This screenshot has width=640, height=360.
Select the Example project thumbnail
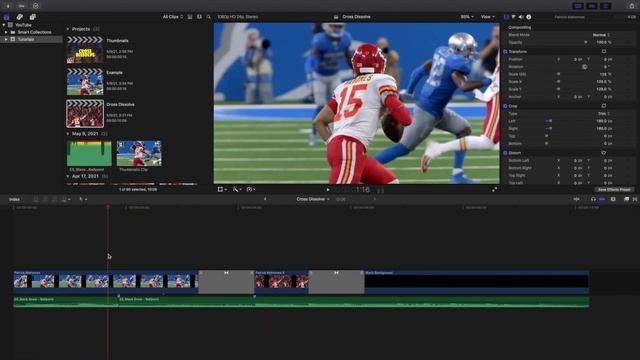coord(85,82)
